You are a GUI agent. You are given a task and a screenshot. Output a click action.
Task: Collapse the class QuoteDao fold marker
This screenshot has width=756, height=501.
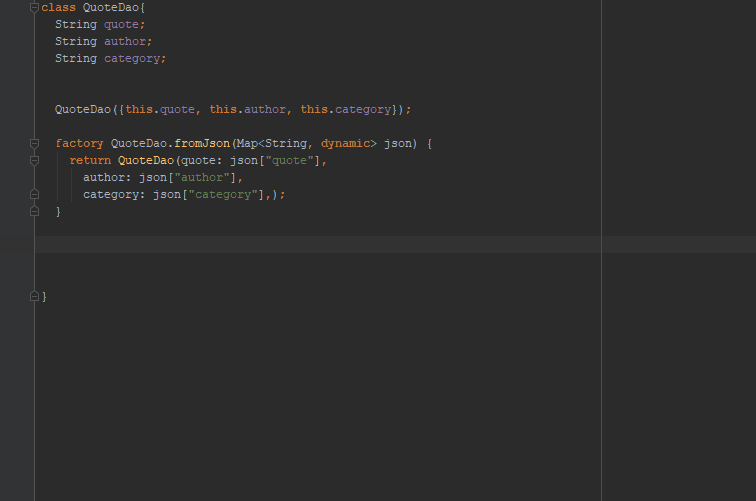click(x=34, y=8)
